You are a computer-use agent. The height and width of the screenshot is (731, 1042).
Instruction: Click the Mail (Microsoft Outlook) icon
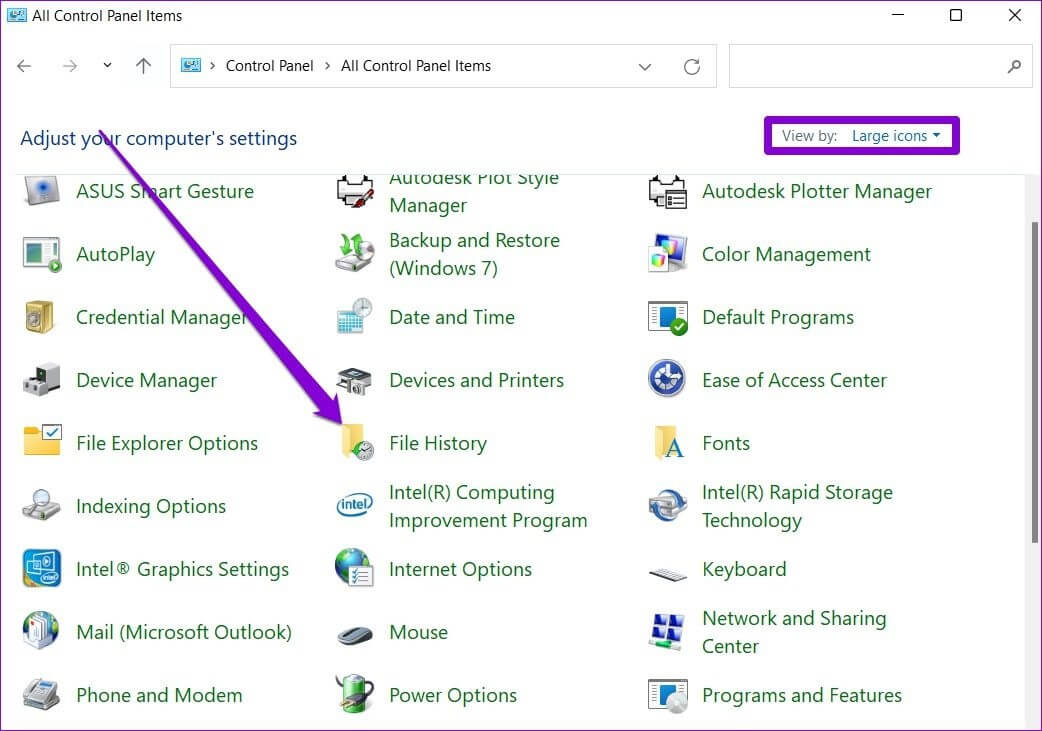click(41, 631)
